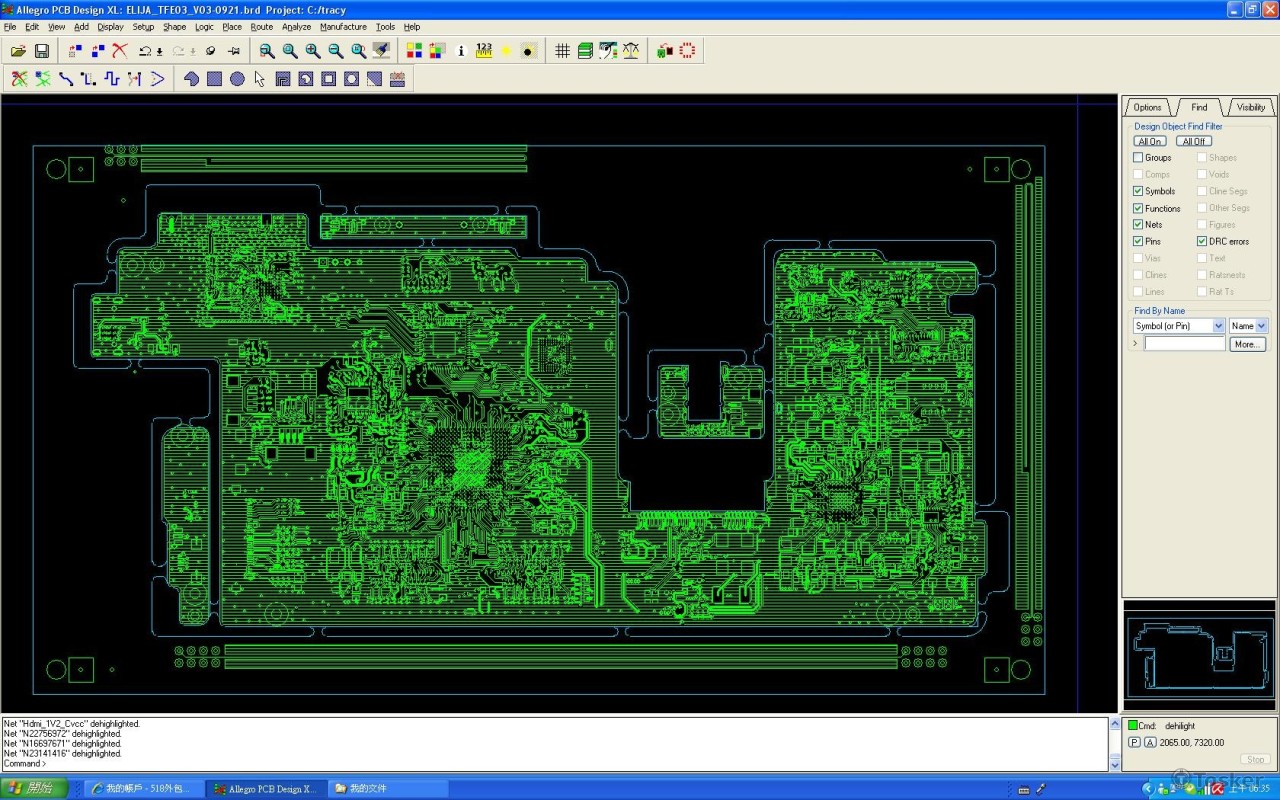The width and height of the screenshot is (1280, 800).
Task: Open Show Element info icon
Action: 461,51
